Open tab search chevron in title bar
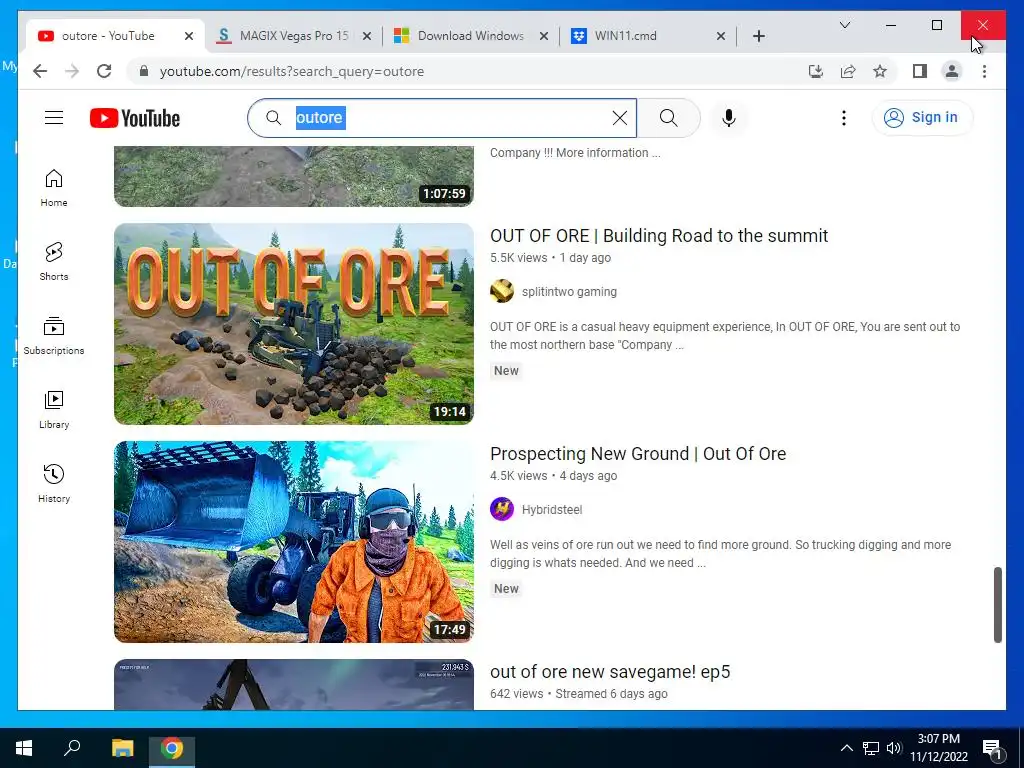 coord(844,25)
